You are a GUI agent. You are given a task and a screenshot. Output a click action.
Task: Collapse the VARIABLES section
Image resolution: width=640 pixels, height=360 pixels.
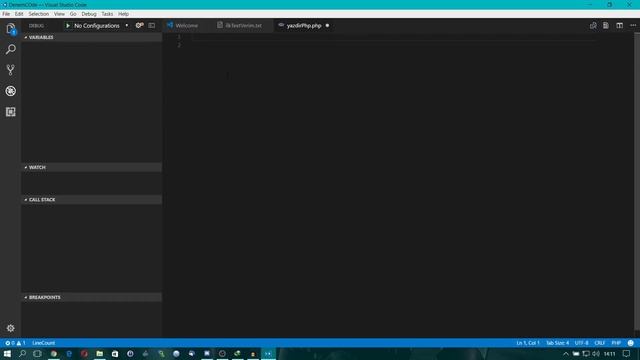coord(91,37)
